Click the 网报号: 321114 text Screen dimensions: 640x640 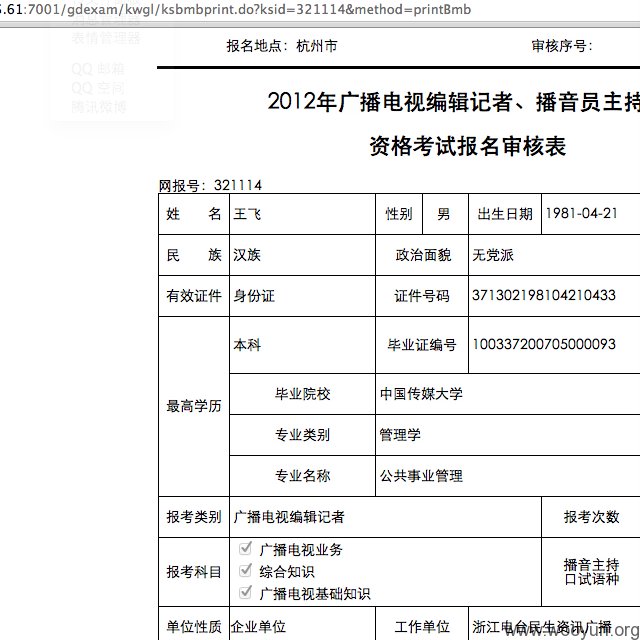click(x=210, y=185)
